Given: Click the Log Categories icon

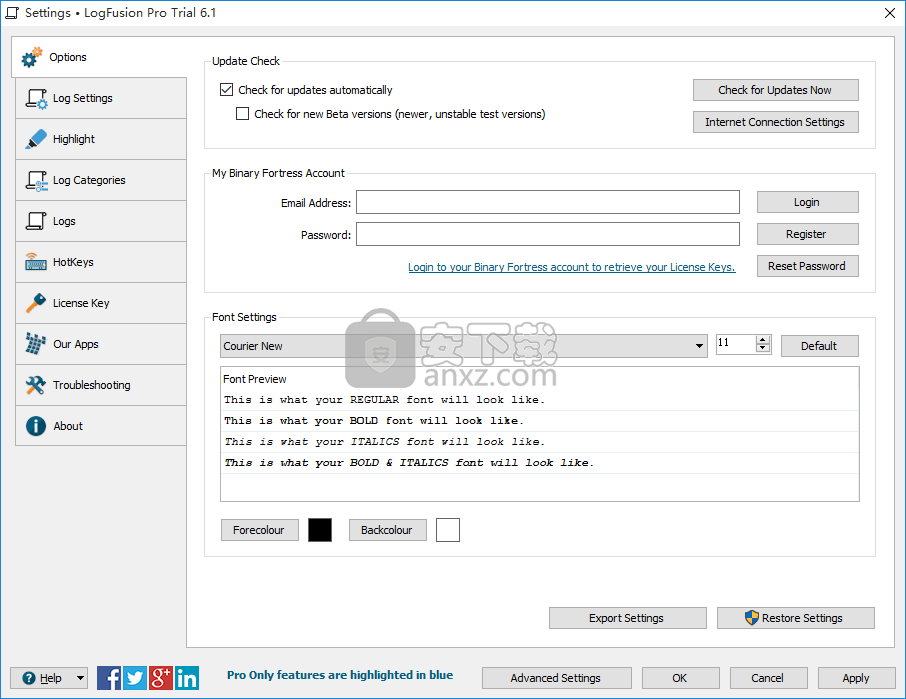Looking at the screenshot, I should click(x=36, y=180).
